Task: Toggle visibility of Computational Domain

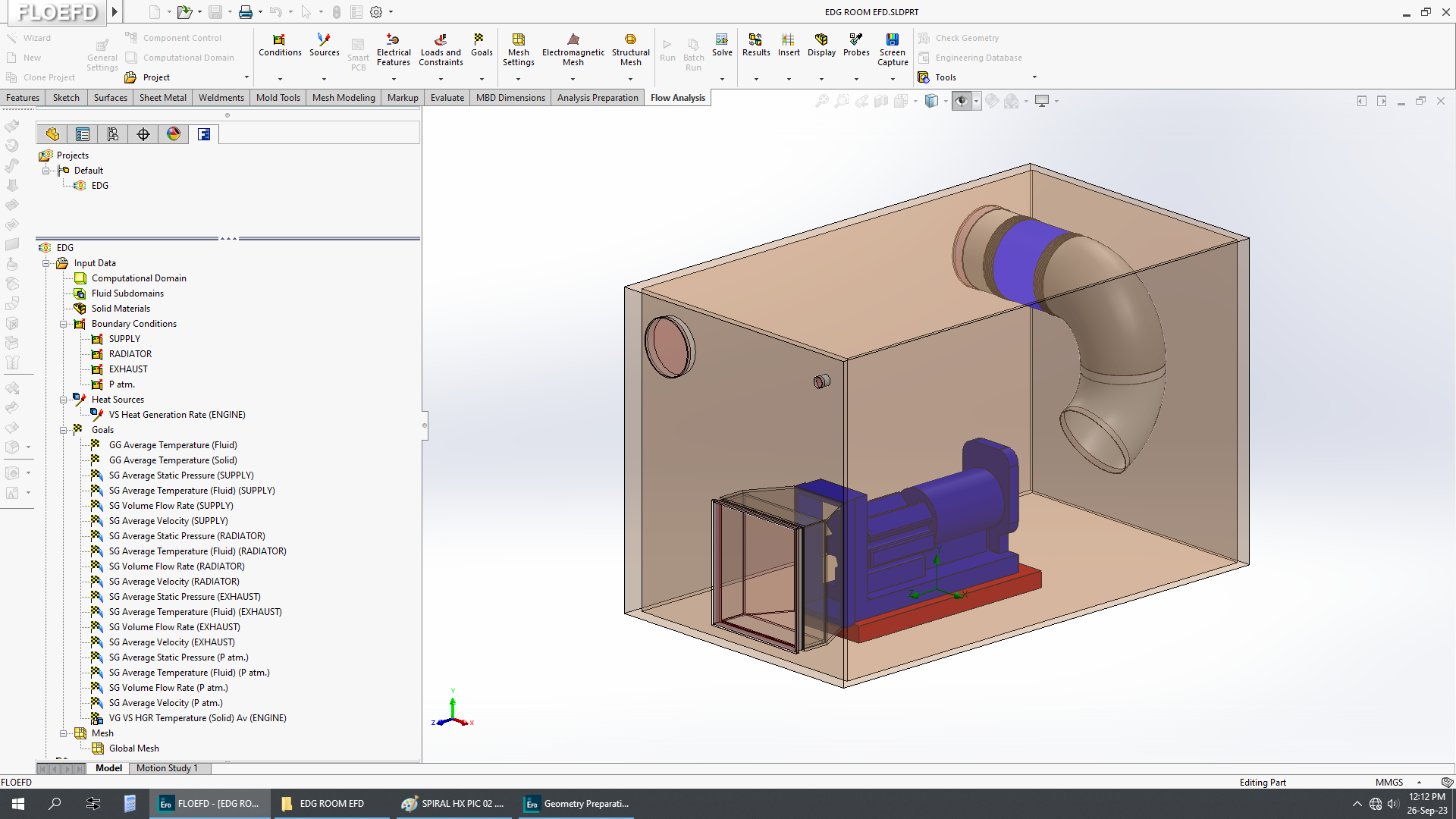Action: point(79,278)
